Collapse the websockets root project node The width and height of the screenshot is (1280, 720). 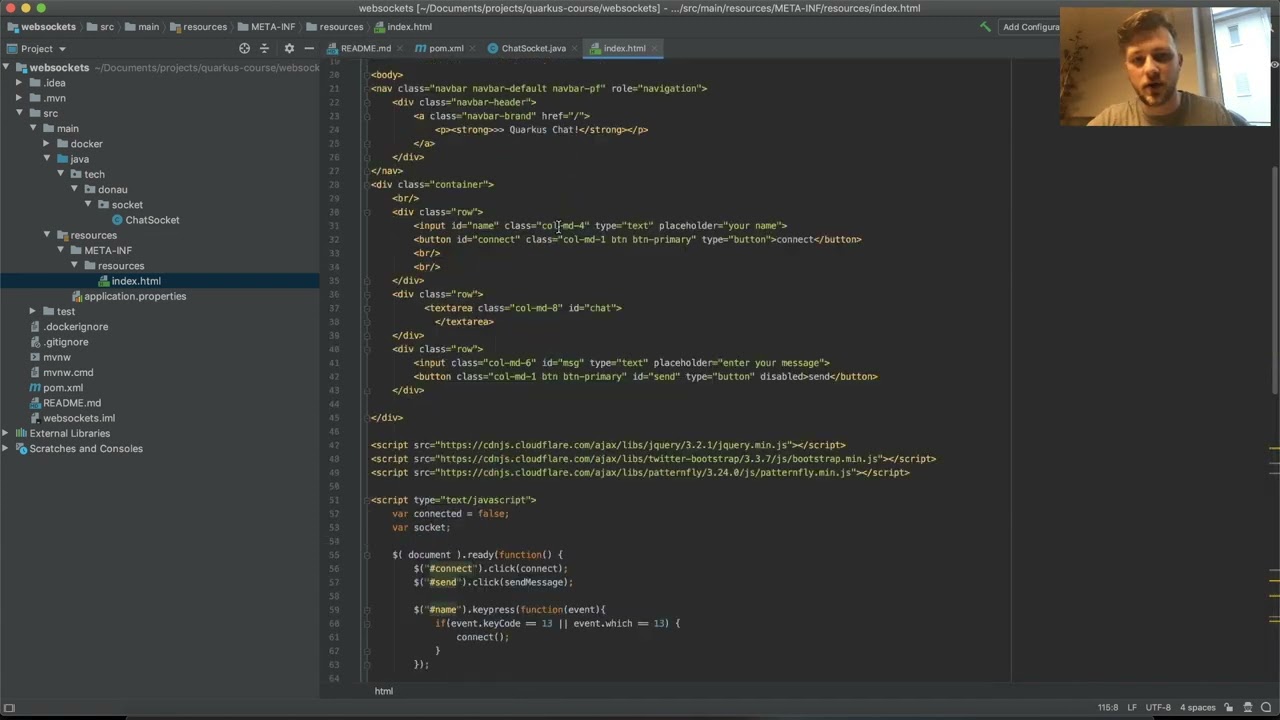pos(7,67)
